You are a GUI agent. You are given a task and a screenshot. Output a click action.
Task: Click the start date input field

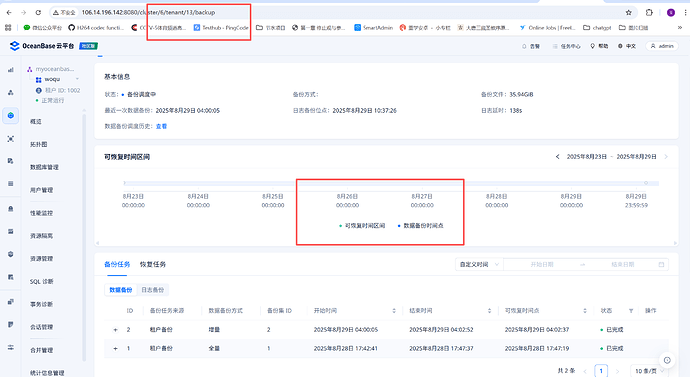pos(542,264)
